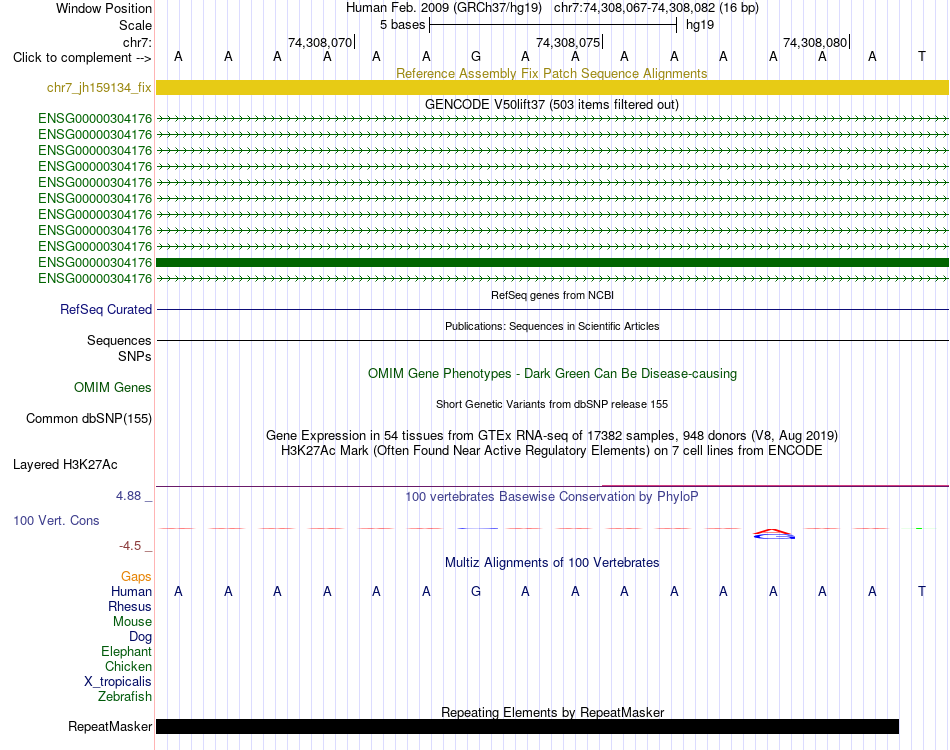This screenshot has width=950, height=750.
Task: Select the Elephant species label
Action: point(126,652)
